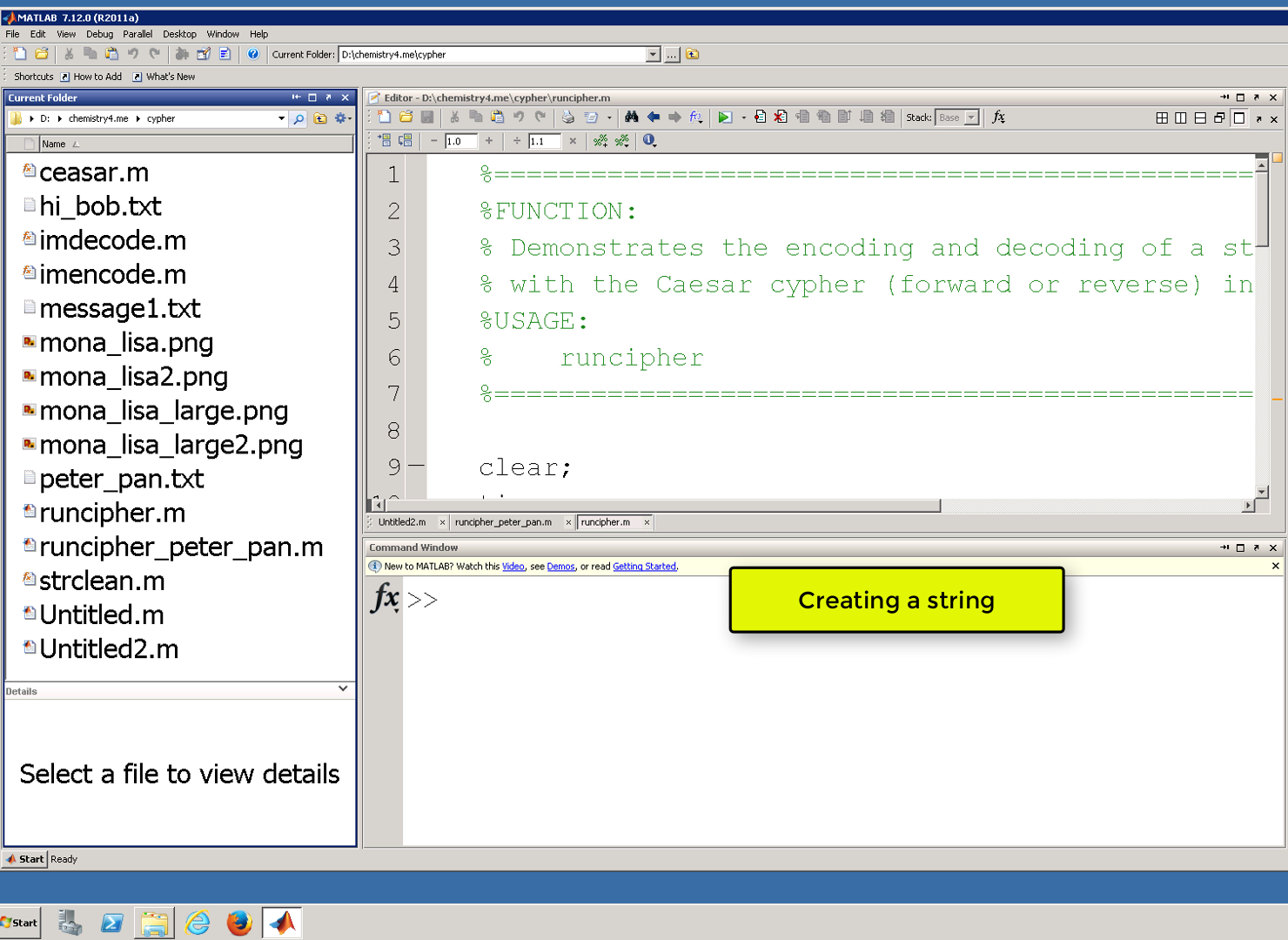Viewport: 1288px width, 940px height.
Task: Float Editor documents layout icon
Action: click(x=1219, y=118)
